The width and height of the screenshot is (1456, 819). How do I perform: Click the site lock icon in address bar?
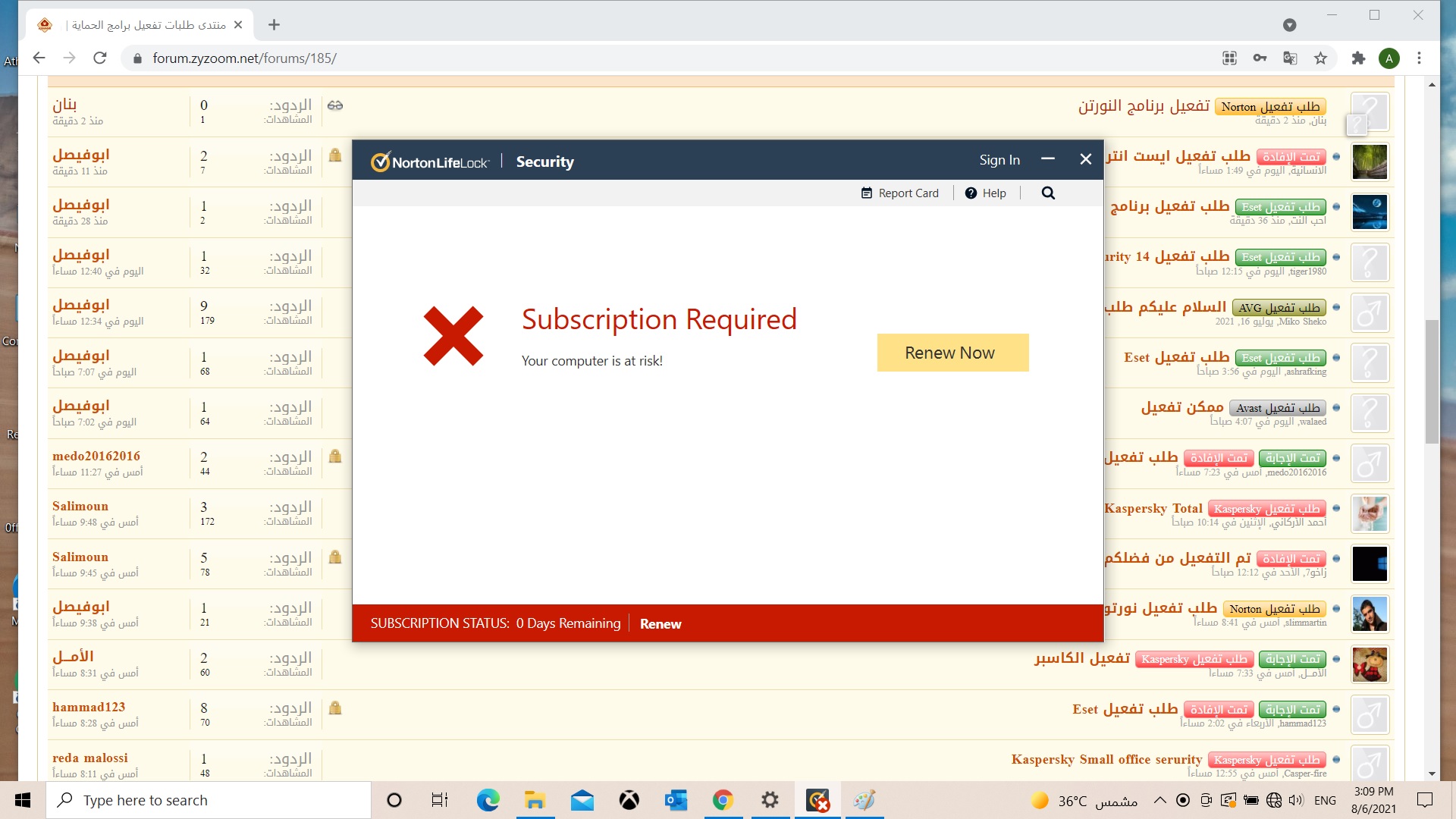(137, 58)
